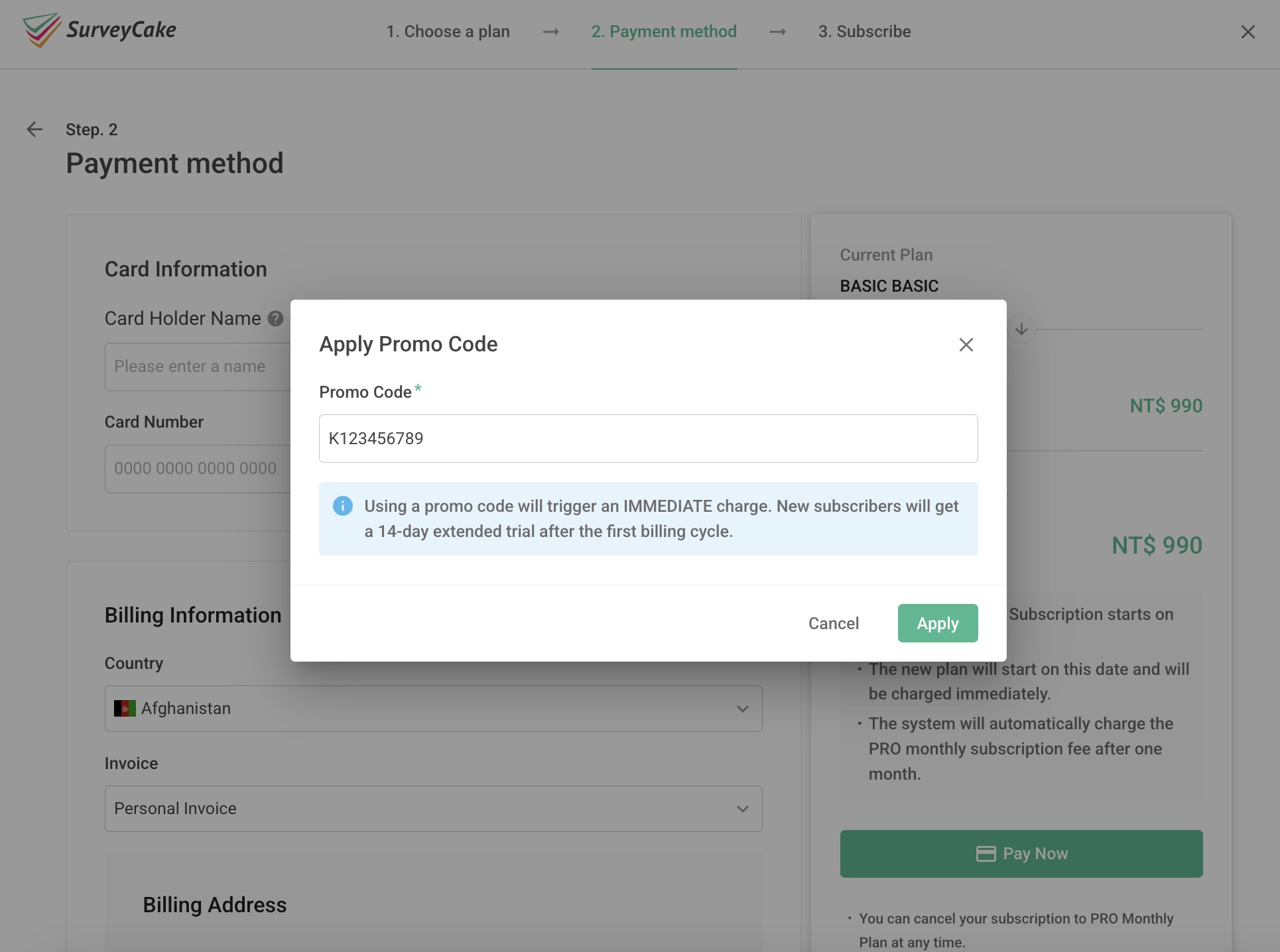Open the Country dropdown showing Afghanistan
1280x952 pixels.
(432, 708)
